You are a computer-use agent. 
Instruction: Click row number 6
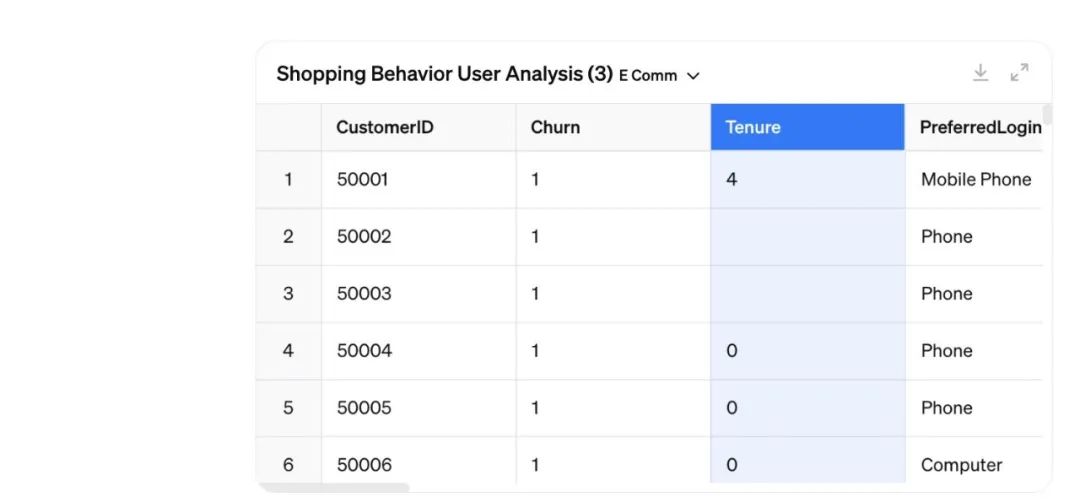288,464
